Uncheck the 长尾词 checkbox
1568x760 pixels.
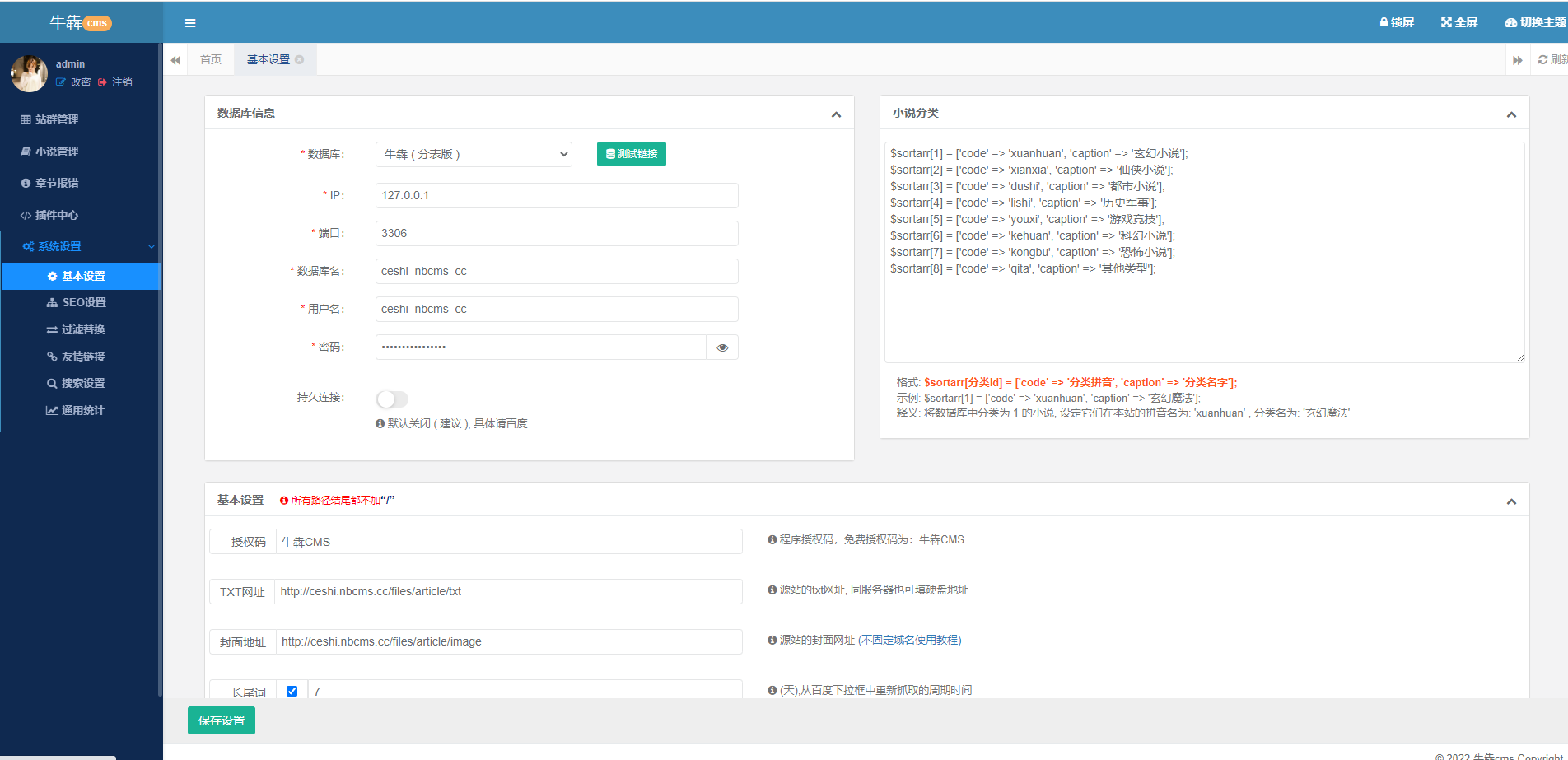tap(292, 691)
